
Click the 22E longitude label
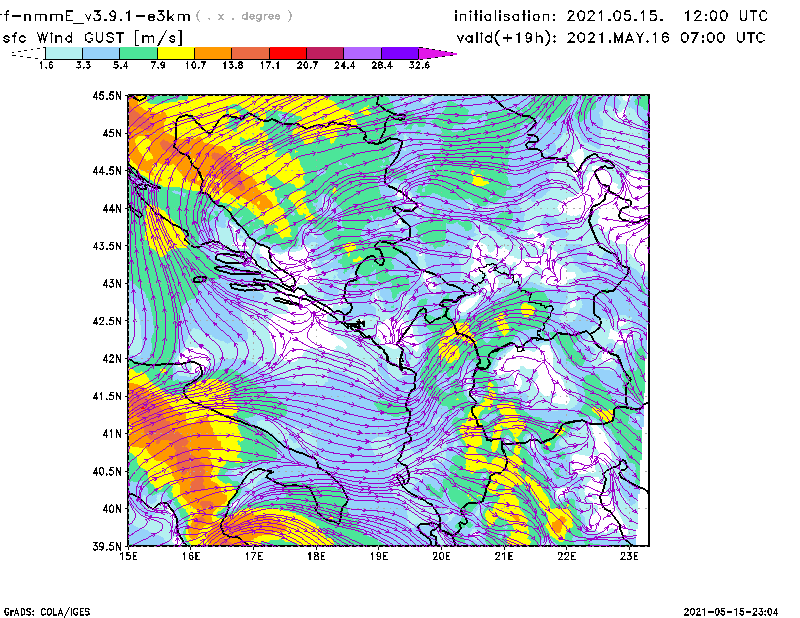(566, 556)
